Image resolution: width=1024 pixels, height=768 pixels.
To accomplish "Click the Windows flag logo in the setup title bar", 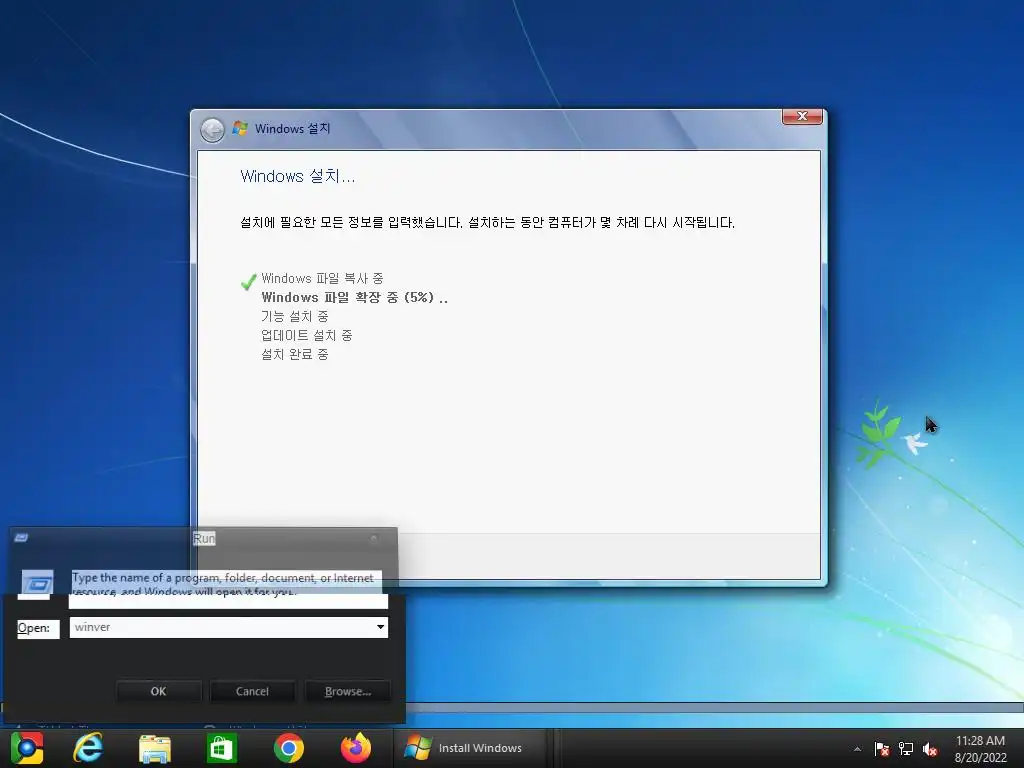I will pyautogui.click(x=240, y=128).
